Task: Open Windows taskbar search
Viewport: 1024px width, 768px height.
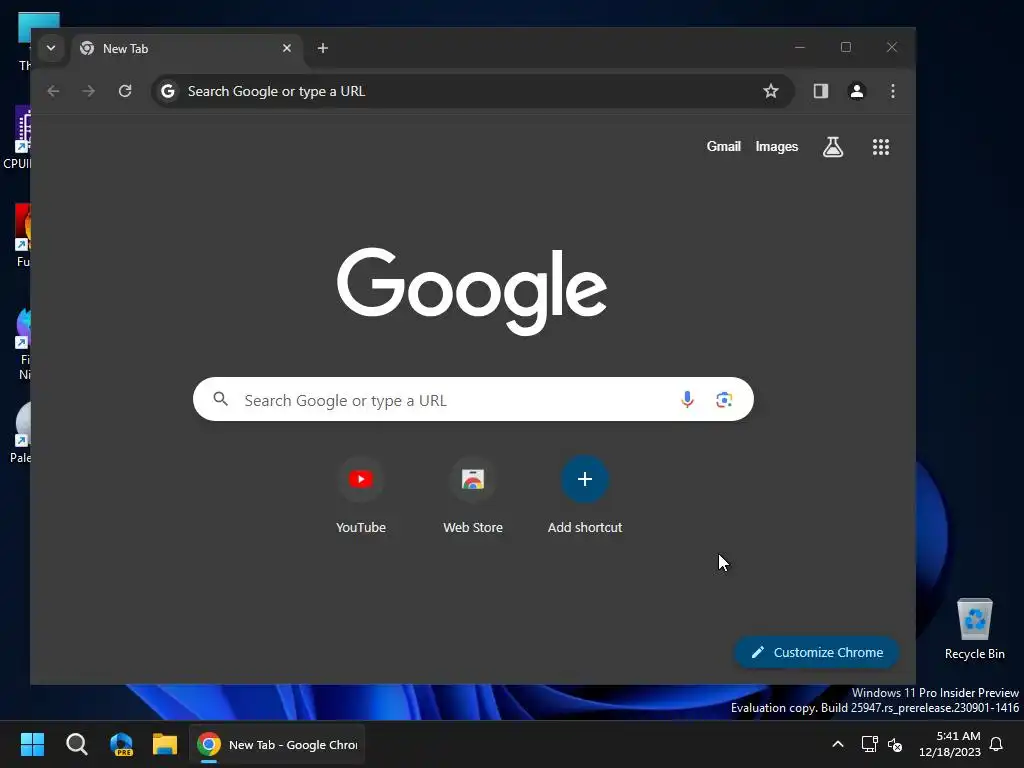Action: coord(76,744)
